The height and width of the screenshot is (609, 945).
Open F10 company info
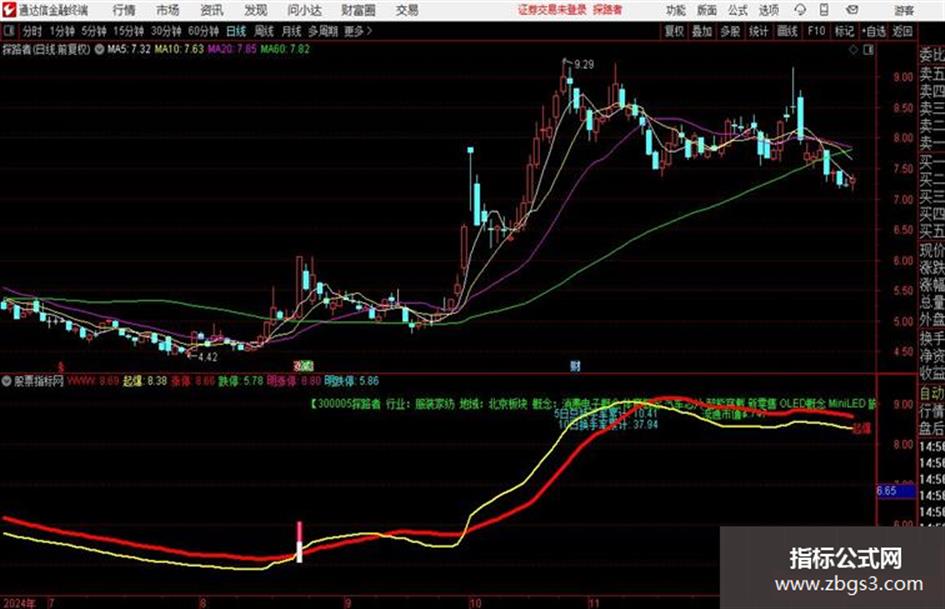point(816,31)
